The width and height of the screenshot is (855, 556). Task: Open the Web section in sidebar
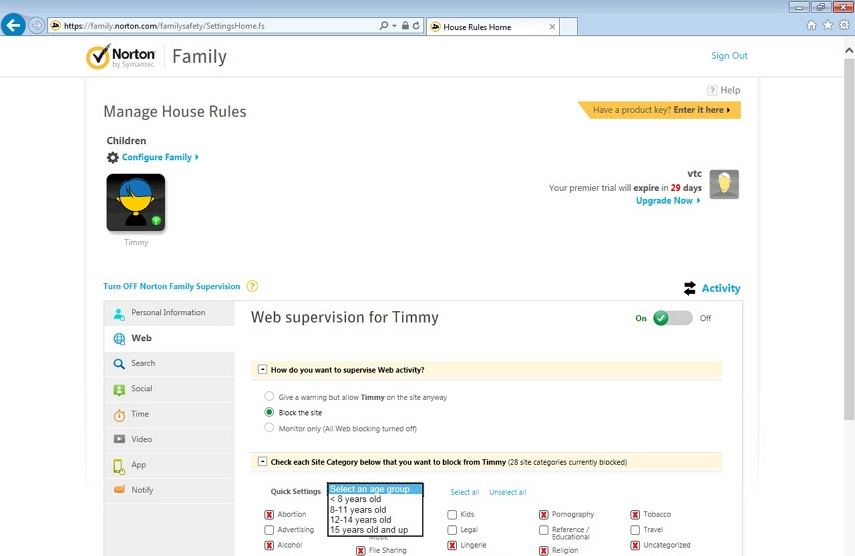[169, 339]
